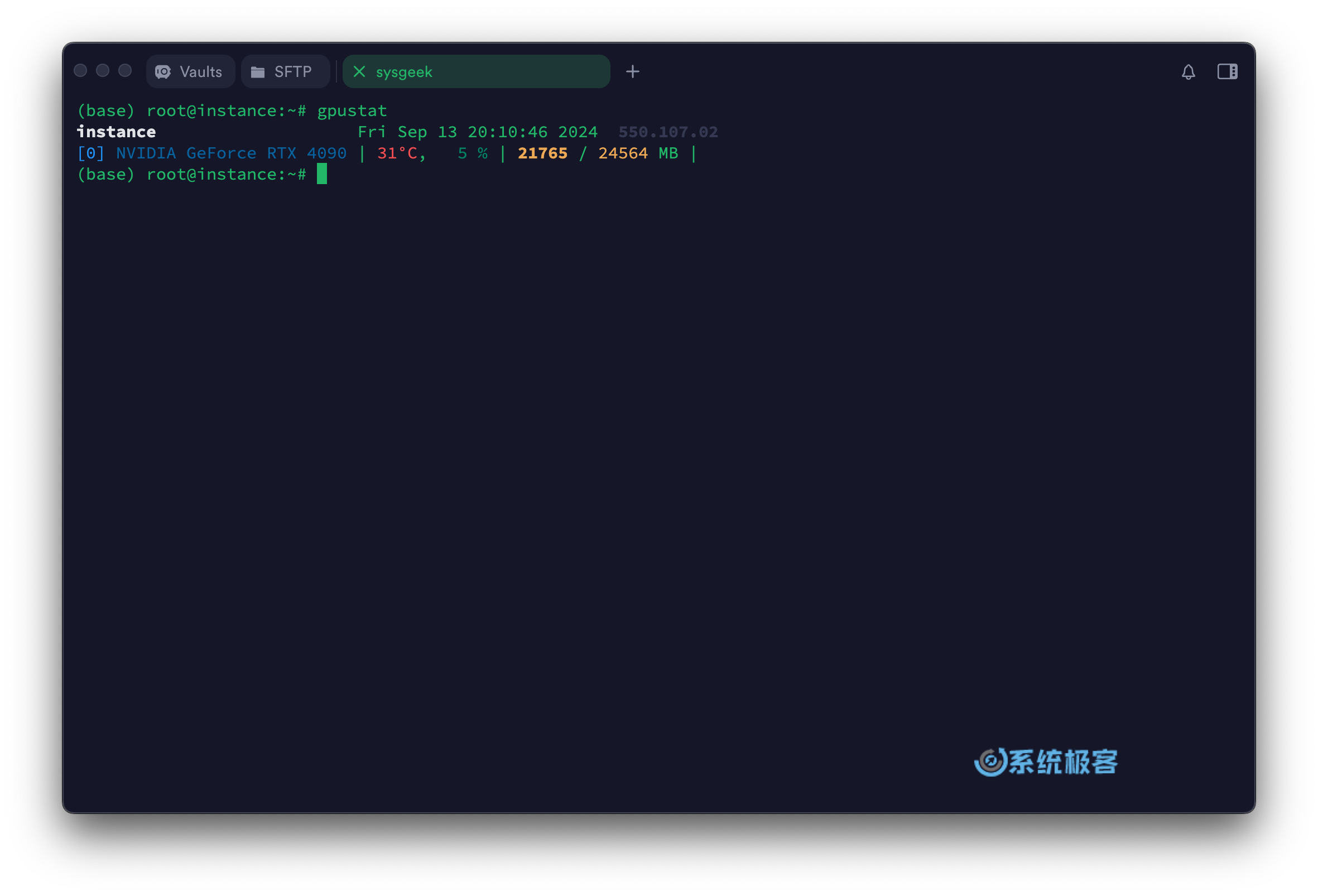
Task: Click the yellow minimize window light
Action: point(103,70)
